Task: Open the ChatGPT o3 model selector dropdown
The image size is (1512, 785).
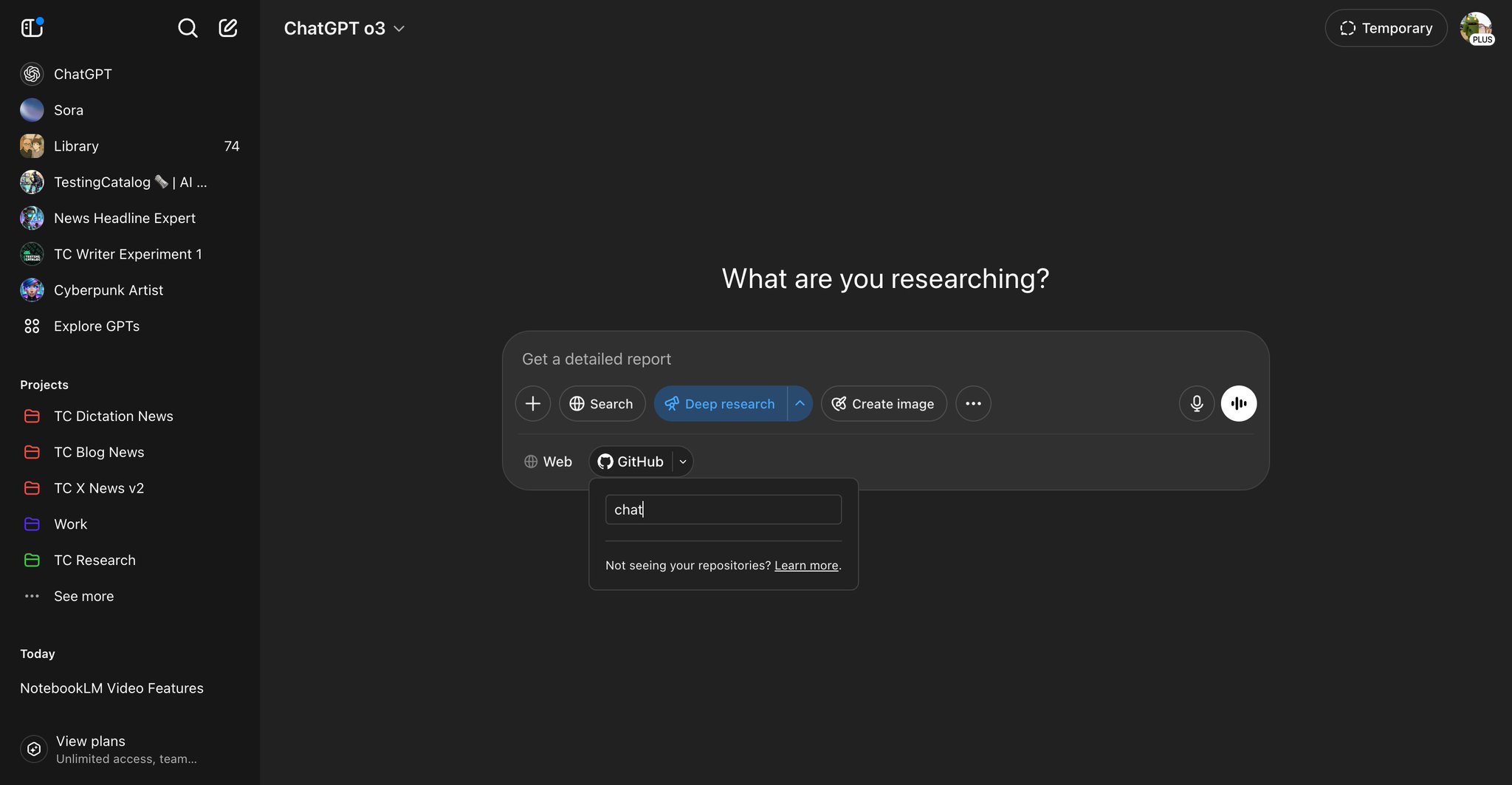Action: click(x=345, y=28)
